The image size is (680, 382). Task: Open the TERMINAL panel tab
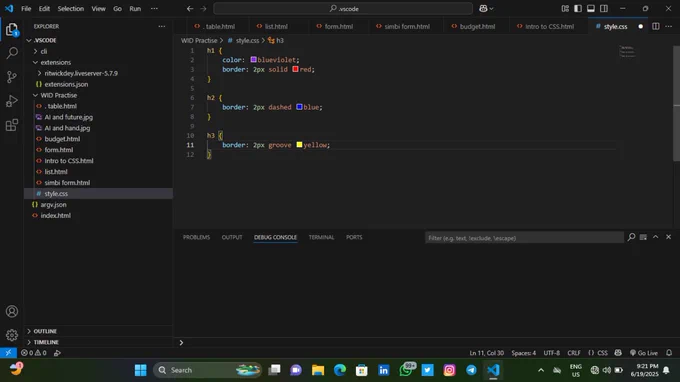[x=321, y=237]
